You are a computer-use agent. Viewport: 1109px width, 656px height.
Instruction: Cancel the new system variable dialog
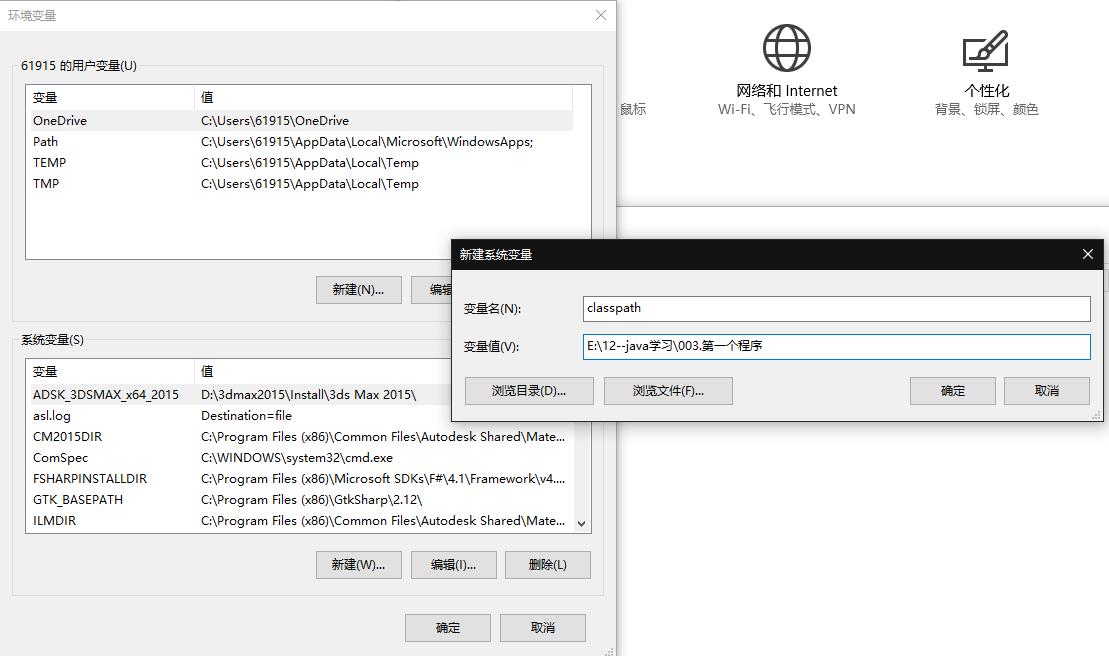(x=1047, y=391)
